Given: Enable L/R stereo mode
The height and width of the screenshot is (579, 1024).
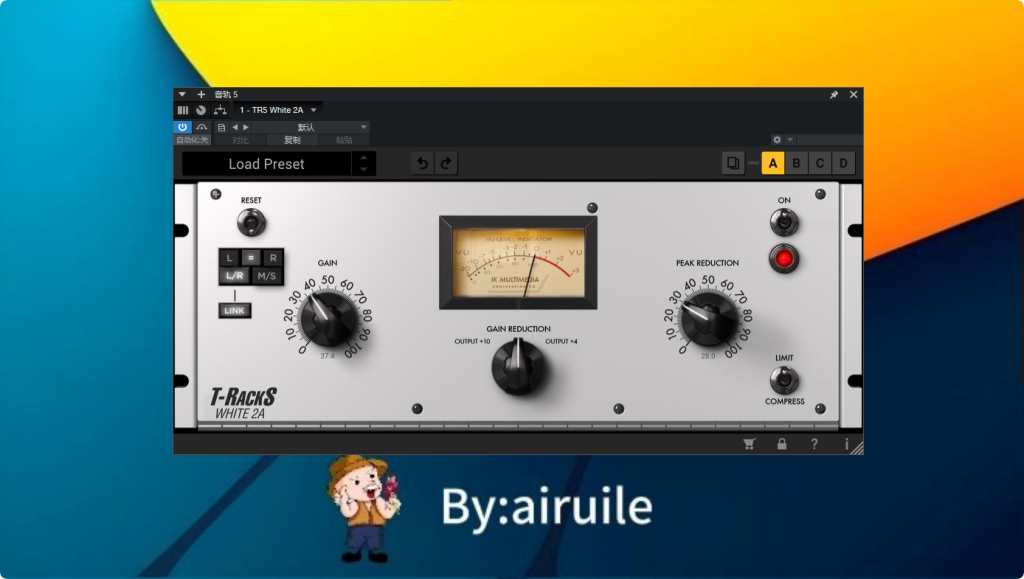Looking at the screenshot, I should click(x=234, y=275).
